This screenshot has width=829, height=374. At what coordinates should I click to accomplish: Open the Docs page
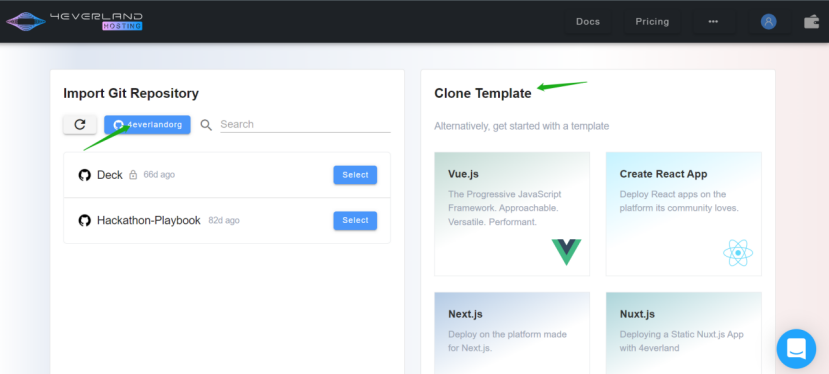tap(588, 22)
